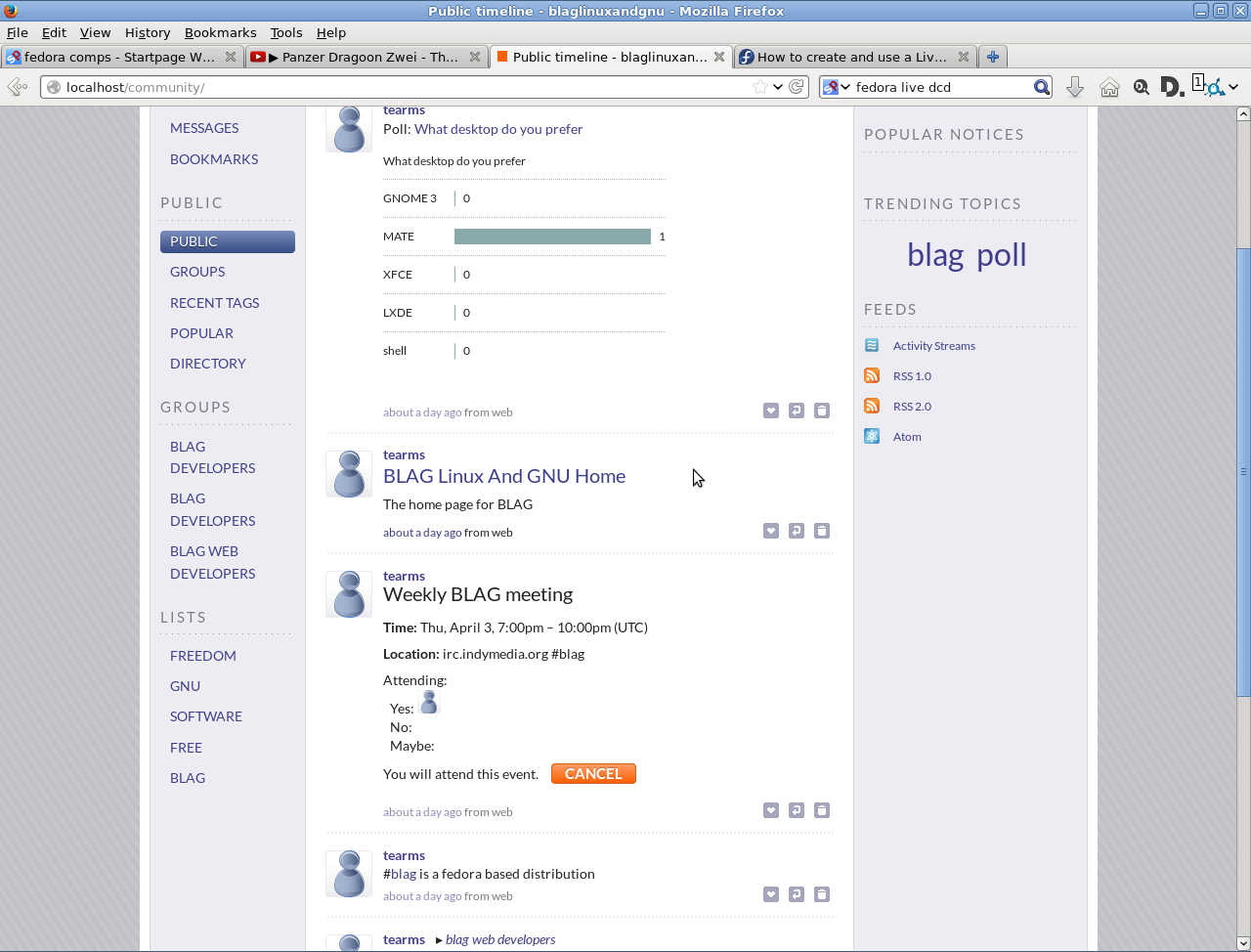Open the URL history dropdown arrow
1251x952 pixels.
tap(778, 87)
